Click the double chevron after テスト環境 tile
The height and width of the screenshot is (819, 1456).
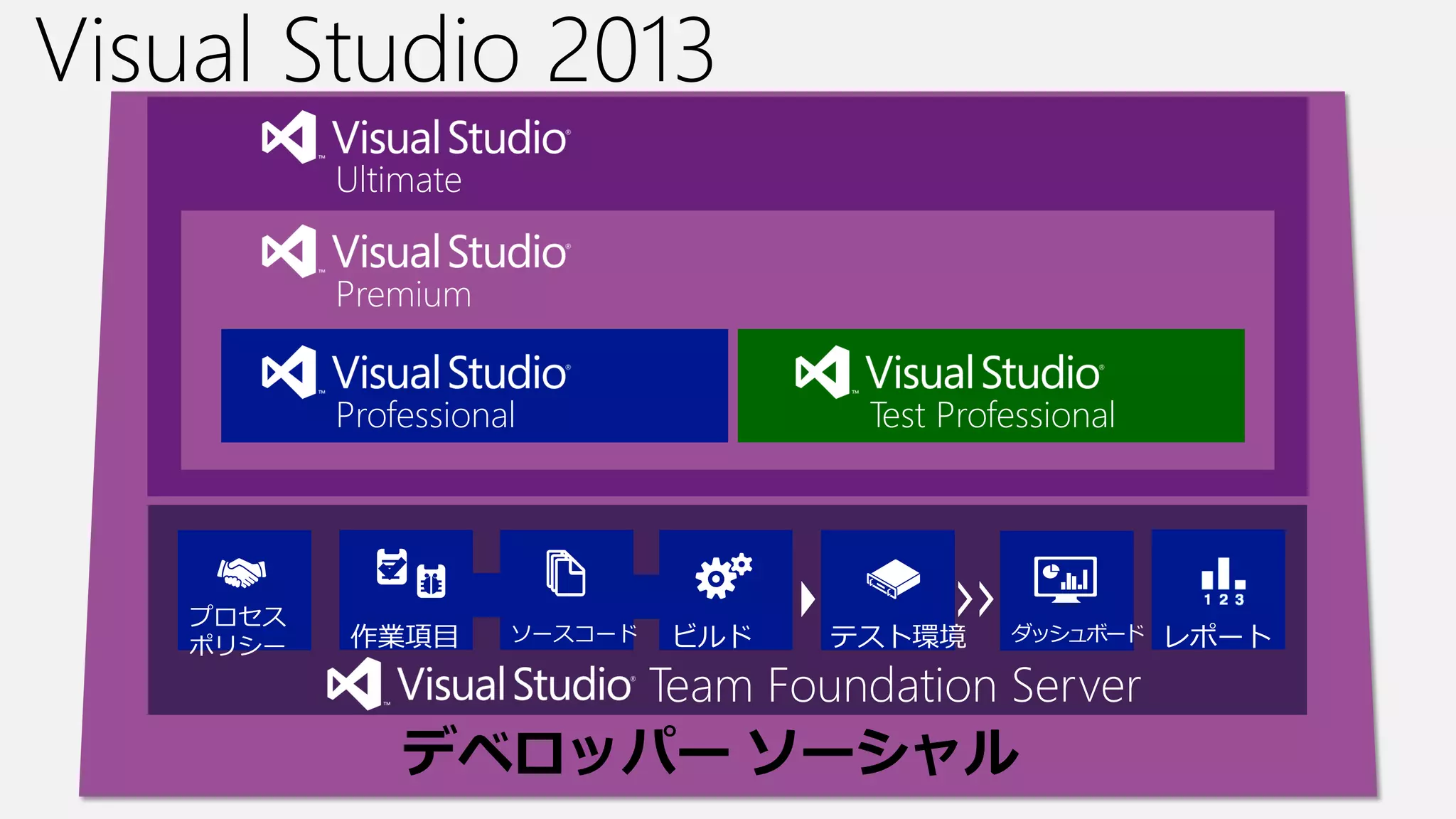coord(975,599)
